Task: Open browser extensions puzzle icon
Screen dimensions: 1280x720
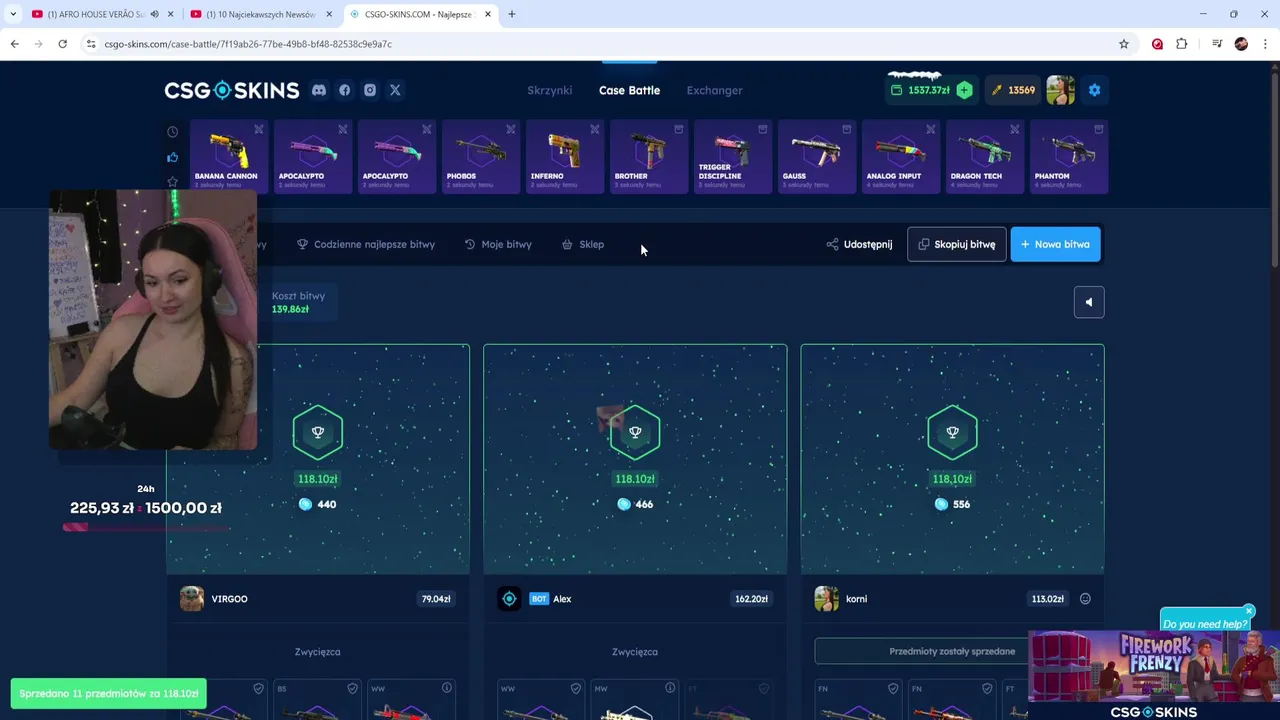Action: tap(1182, 44)
